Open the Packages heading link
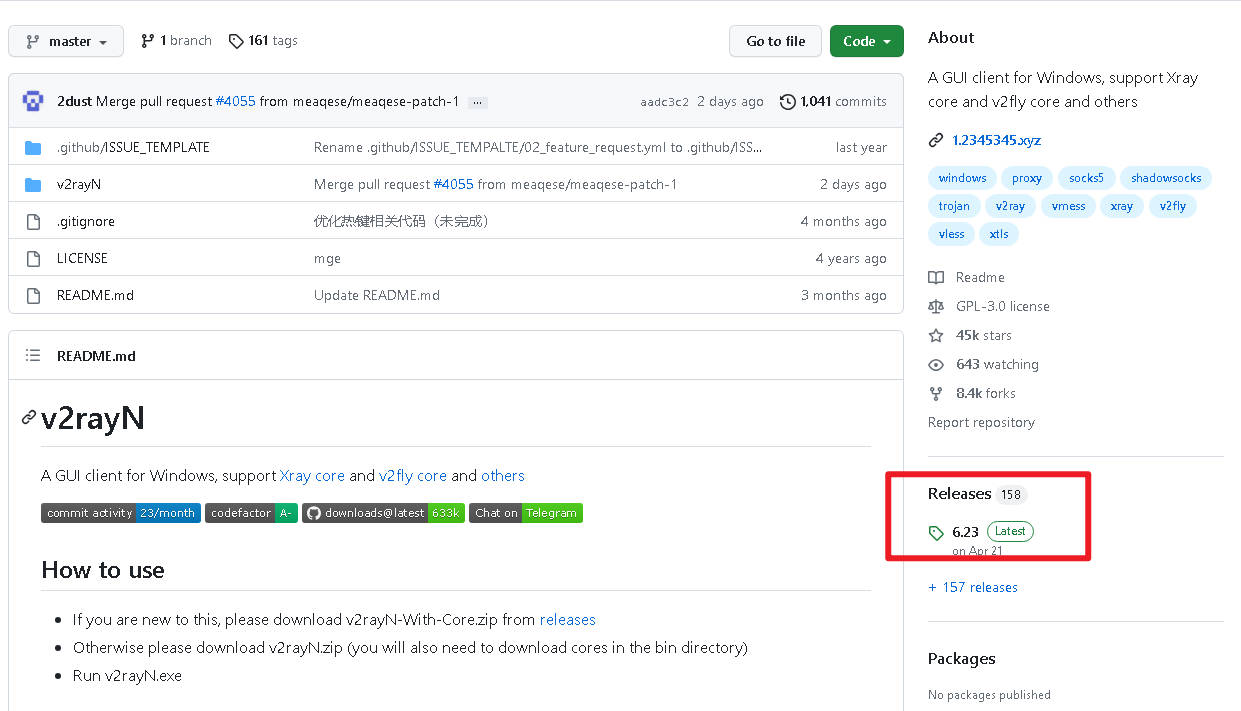Screen dimensions: 1241x711 (x=961, y=658)
